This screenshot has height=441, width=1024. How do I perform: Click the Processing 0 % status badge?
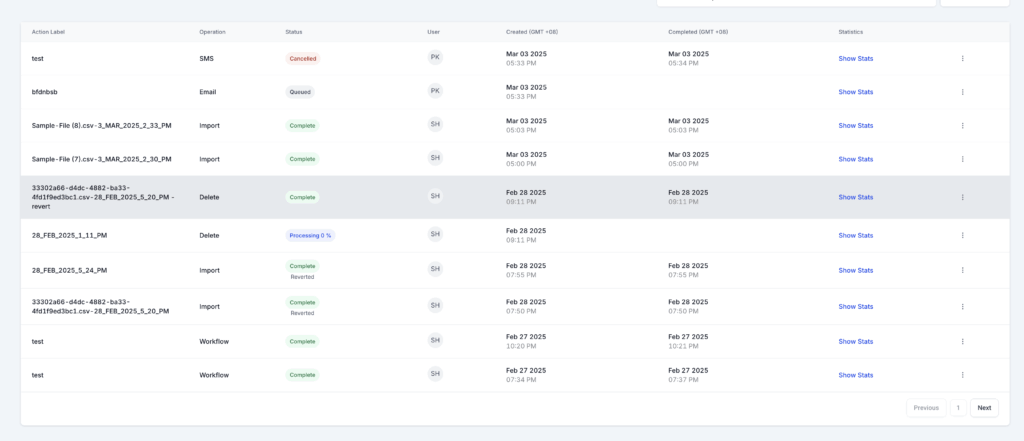coord(310,235)
